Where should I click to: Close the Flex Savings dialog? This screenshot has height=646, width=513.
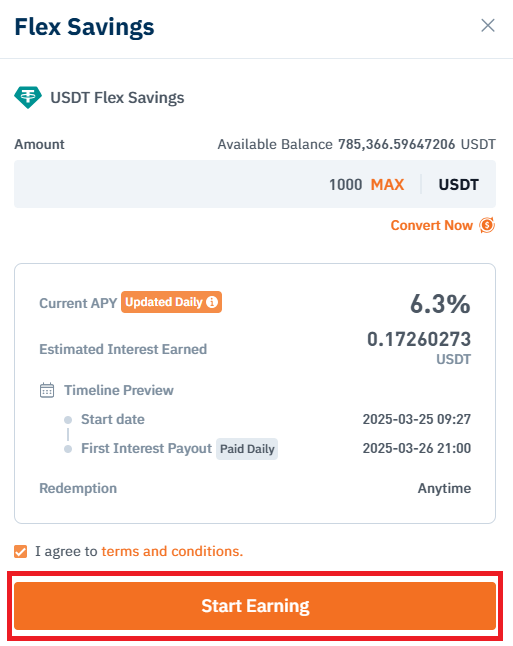488,26
